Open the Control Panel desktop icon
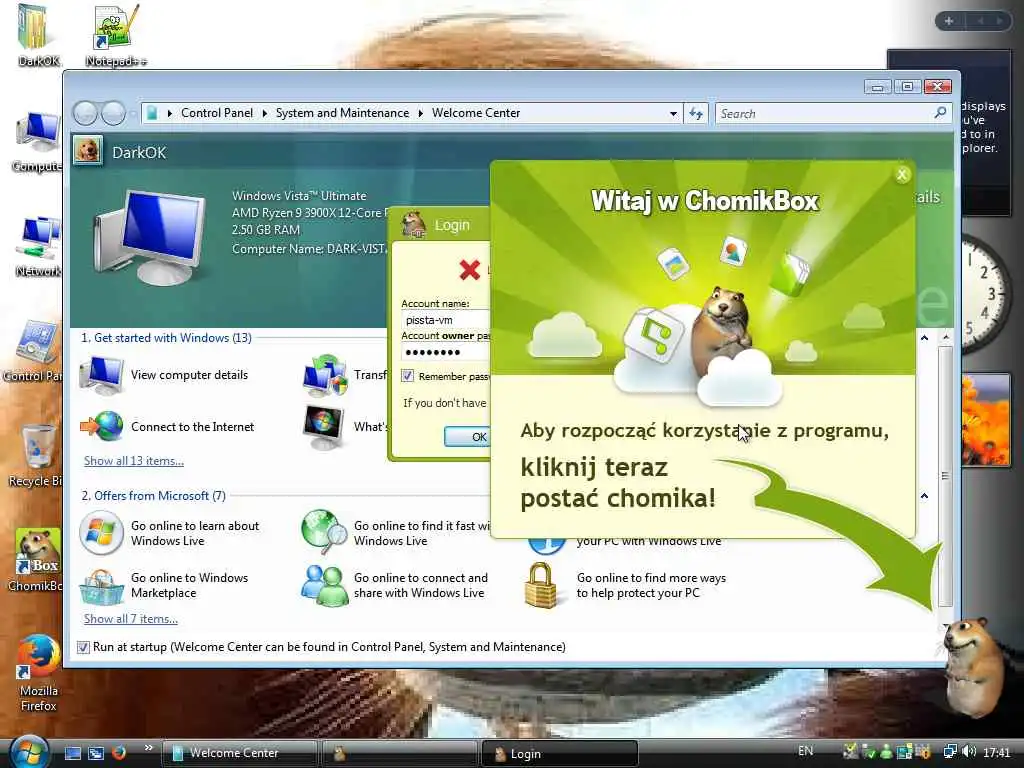The height and width of the screenshot is (768, 1024). (34, 351)
